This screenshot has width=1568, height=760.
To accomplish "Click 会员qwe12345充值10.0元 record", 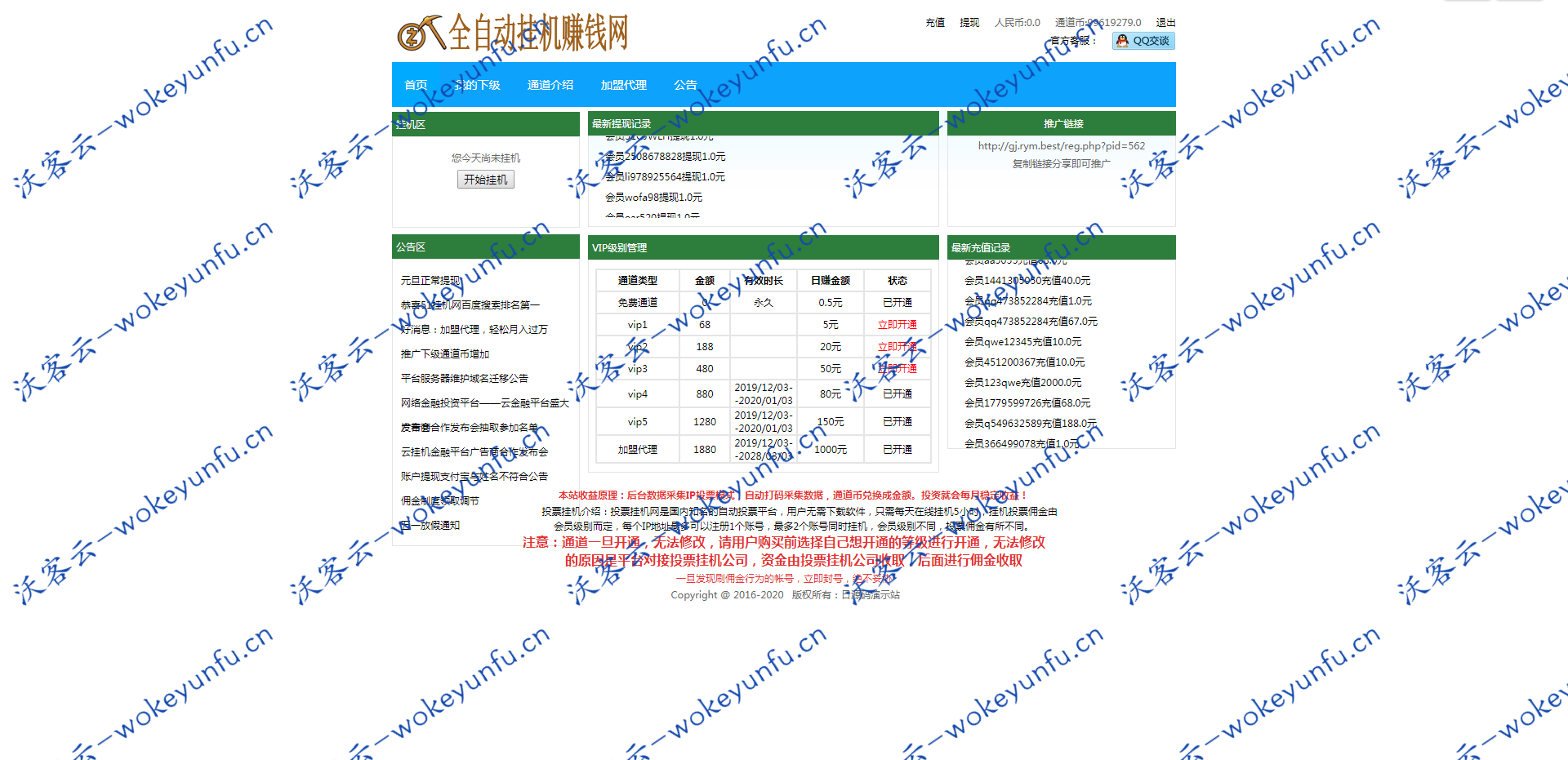I will (1022, 342).
